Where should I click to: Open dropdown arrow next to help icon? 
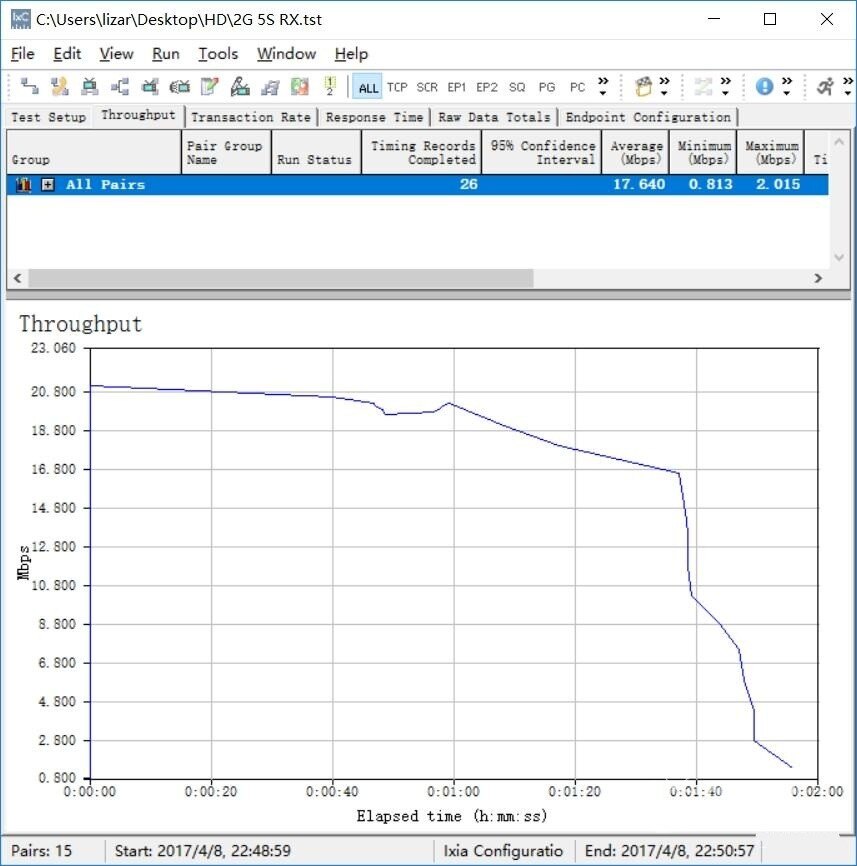click(787, 87)
